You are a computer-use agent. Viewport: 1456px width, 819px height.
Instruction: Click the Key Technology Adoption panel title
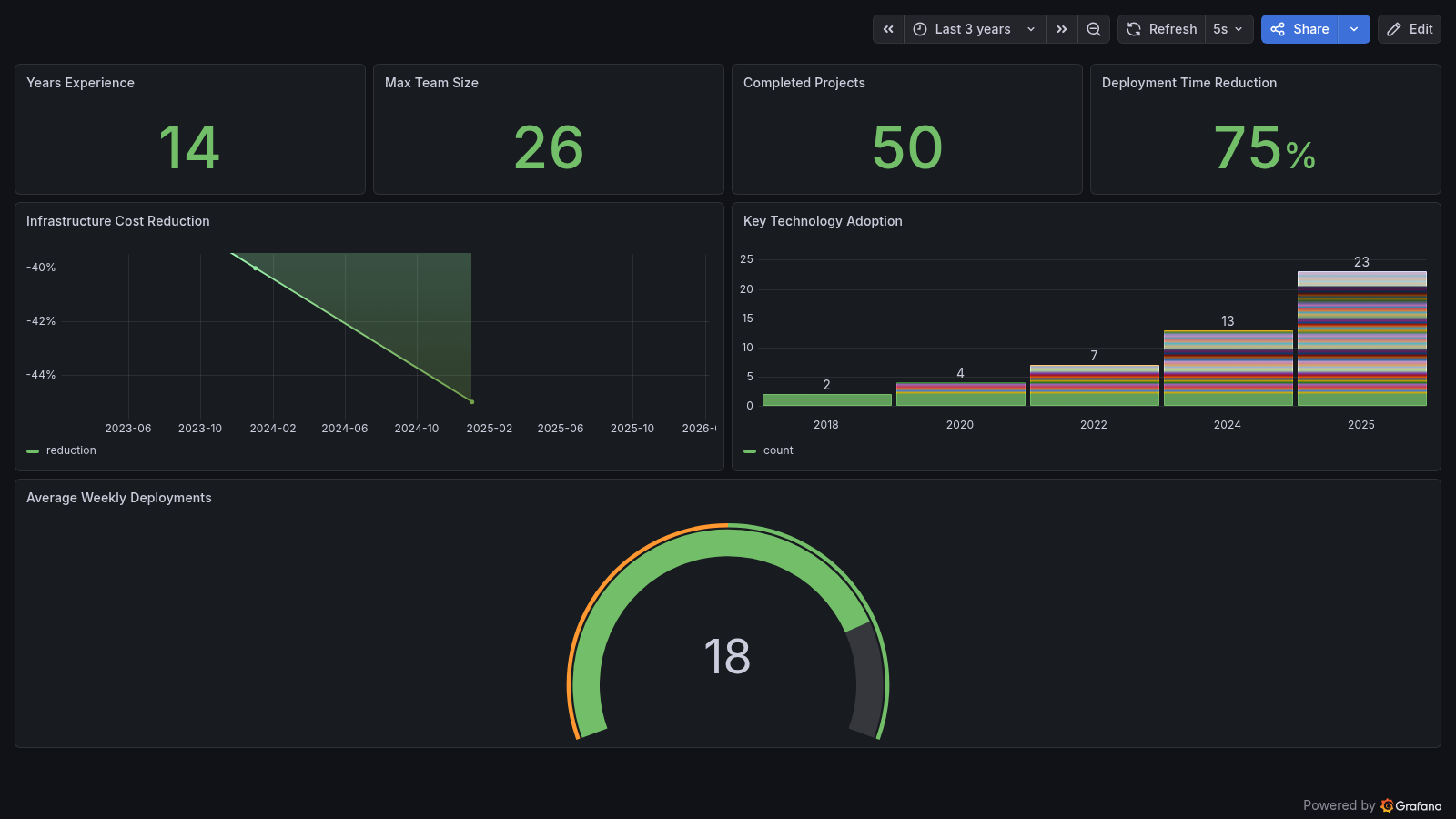[x=823, y=221]
